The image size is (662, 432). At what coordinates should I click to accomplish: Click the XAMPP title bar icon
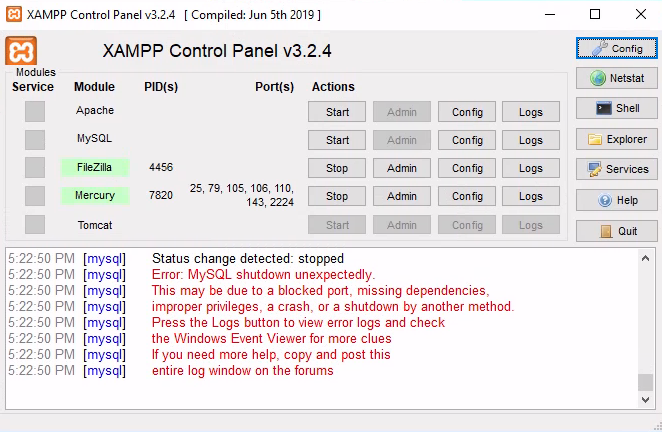[x=14, y=14]
